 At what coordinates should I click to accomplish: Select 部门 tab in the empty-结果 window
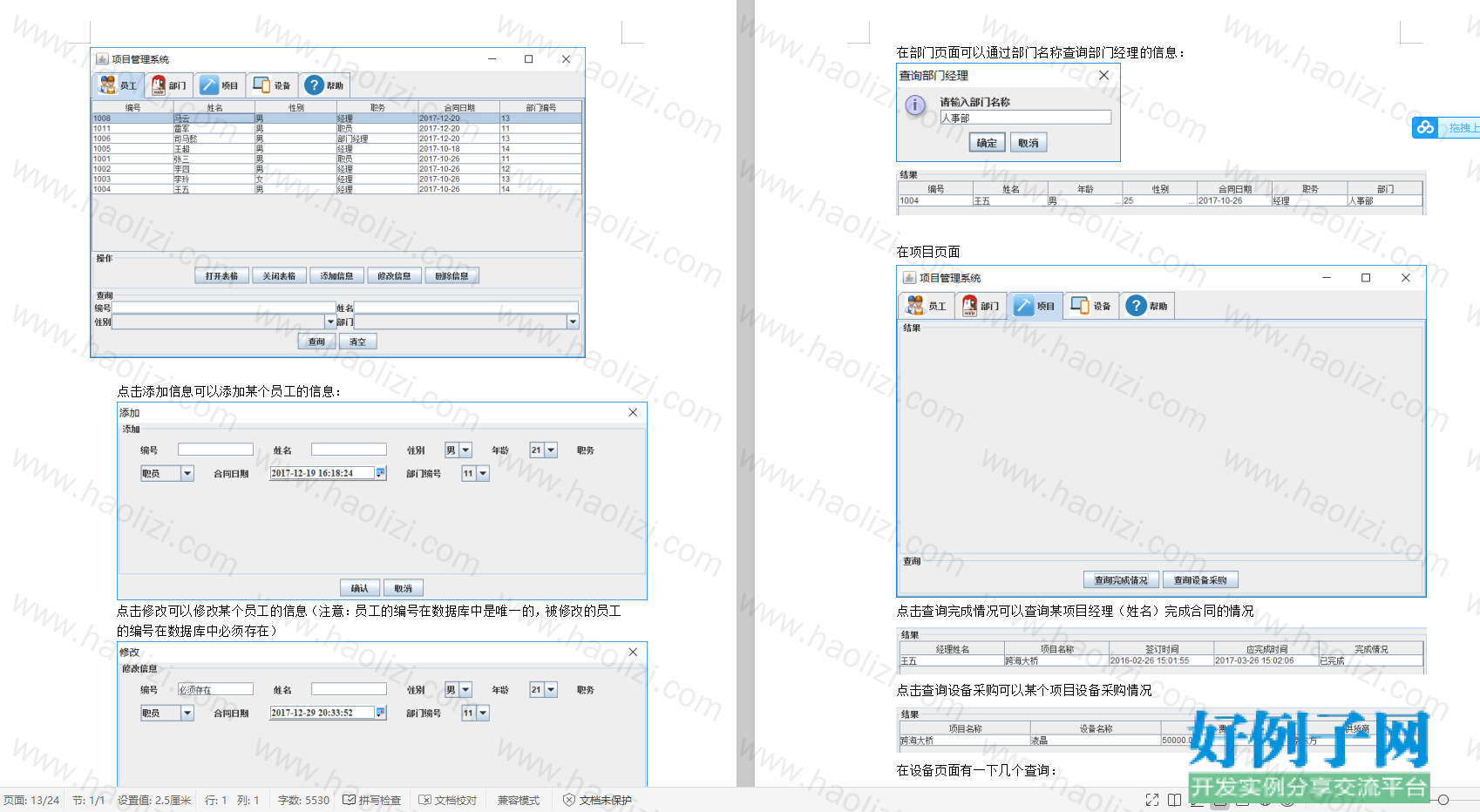tap(981, 306)
